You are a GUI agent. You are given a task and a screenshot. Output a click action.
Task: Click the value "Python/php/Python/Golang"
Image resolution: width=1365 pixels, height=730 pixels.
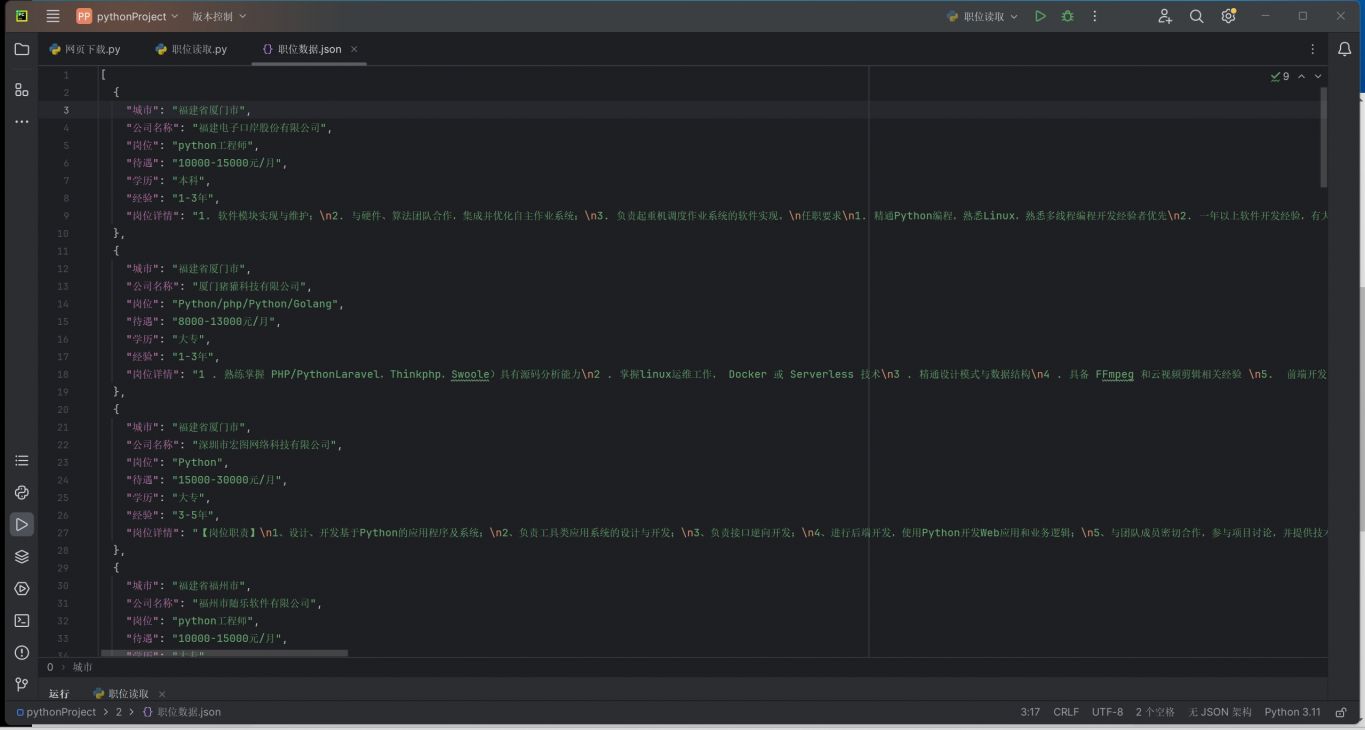pos(257,304)
